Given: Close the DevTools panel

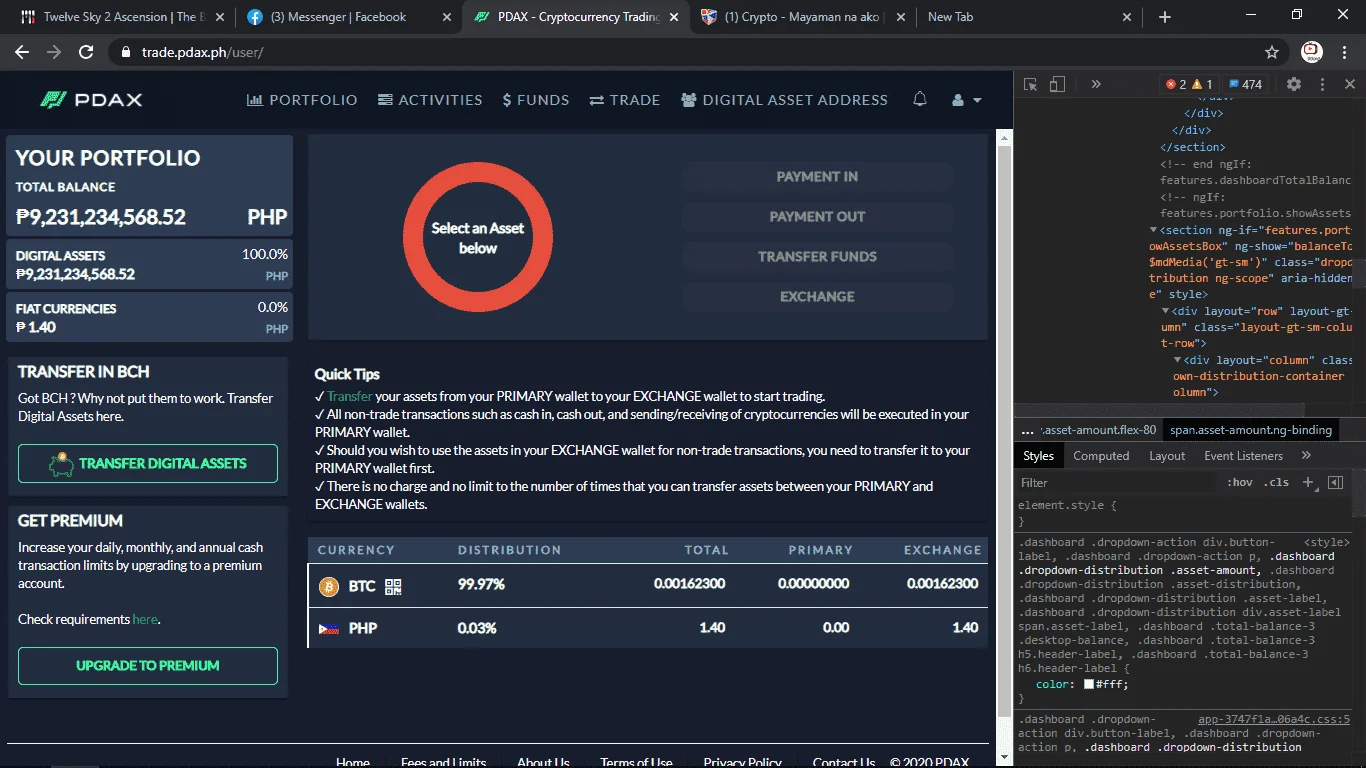Looking at the screenshot, I should (1349, 85).
